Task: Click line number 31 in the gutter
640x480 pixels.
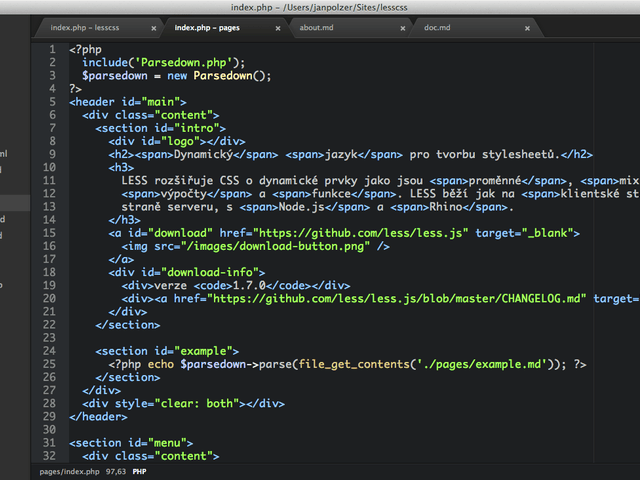Action: click(x=49, y=442)
